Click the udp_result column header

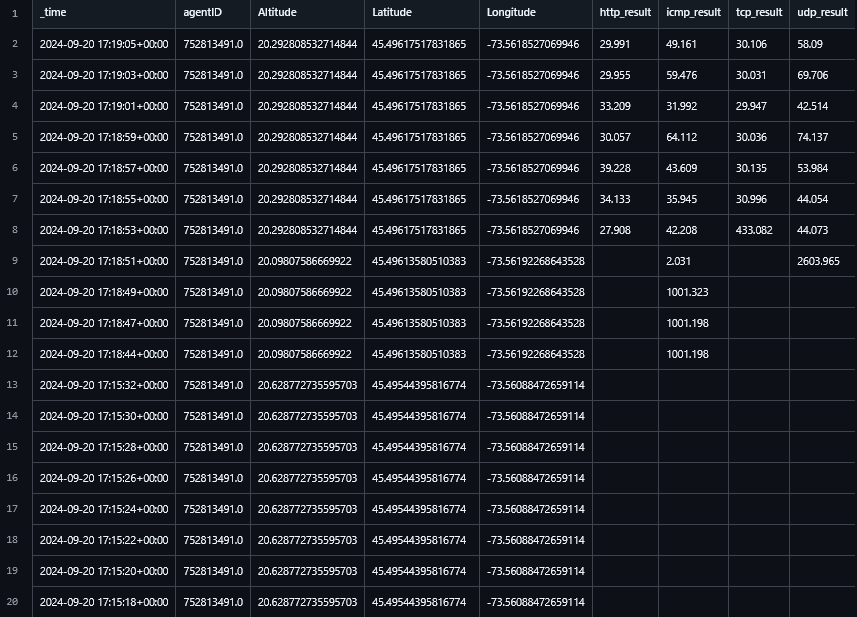point(823,13)
